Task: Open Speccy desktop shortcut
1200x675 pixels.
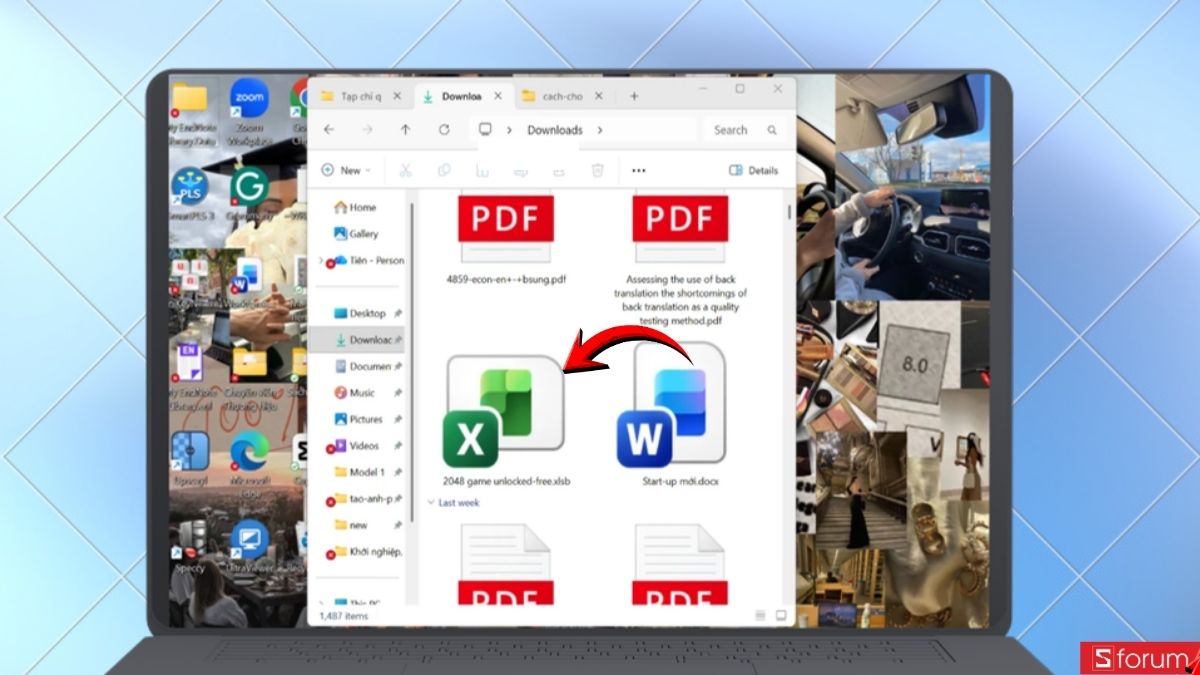Action: (190, 546)
